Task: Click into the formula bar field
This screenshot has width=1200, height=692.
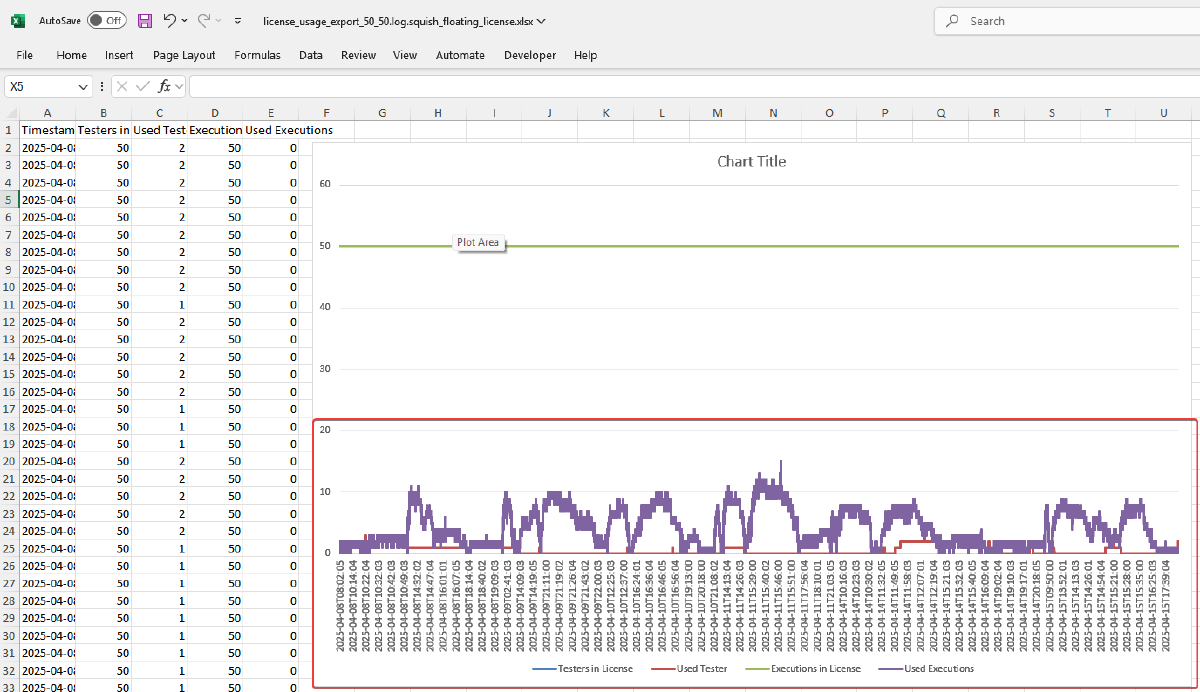Action: (x=690, y=87)
